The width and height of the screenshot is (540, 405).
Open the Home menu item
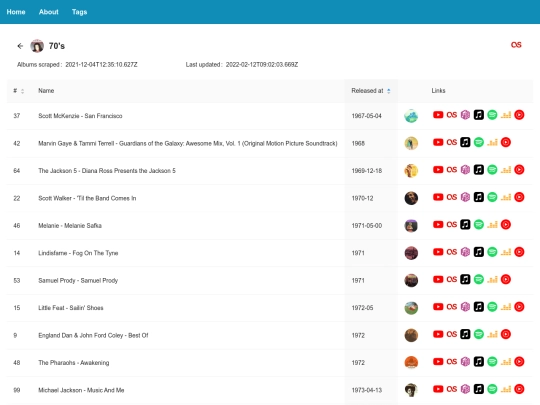pos(16,12)
